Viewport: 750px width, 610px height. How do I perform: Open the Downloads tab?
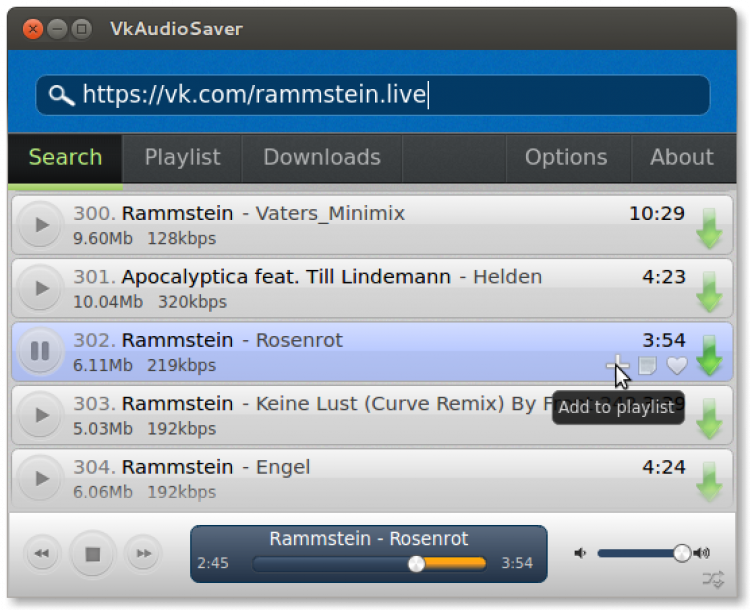coord(321,158)
